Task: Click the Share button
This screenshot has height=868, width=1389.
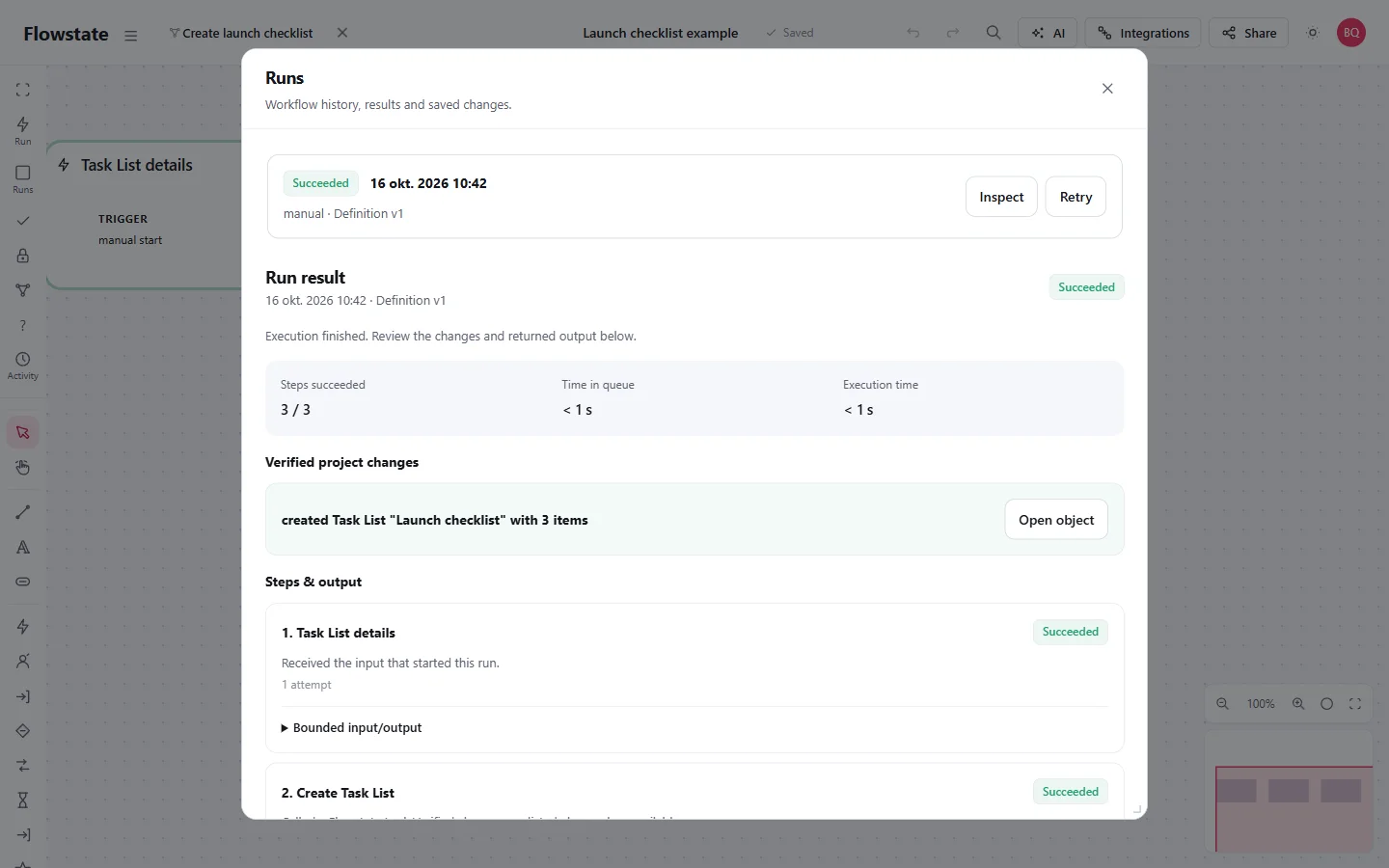Action: tap(1249, 33)
